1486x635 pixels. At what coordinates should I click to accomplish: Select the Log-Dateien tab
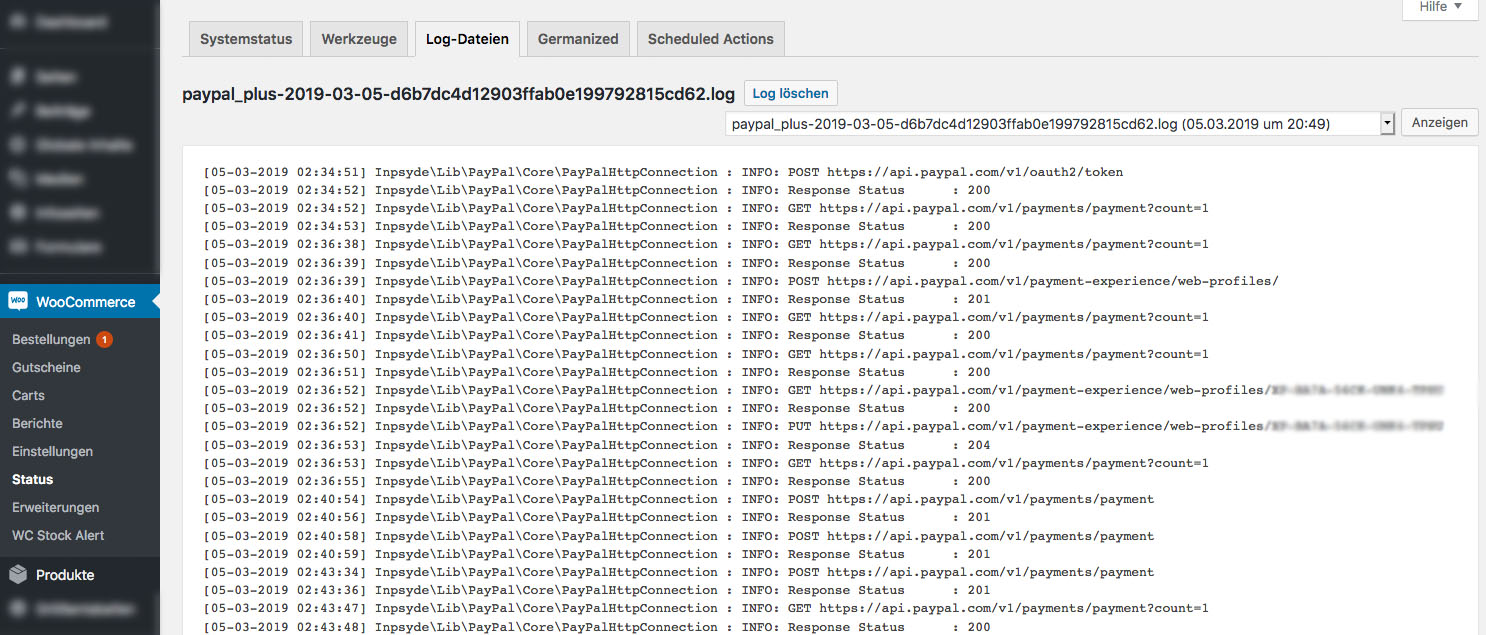(x=467, y=39)
